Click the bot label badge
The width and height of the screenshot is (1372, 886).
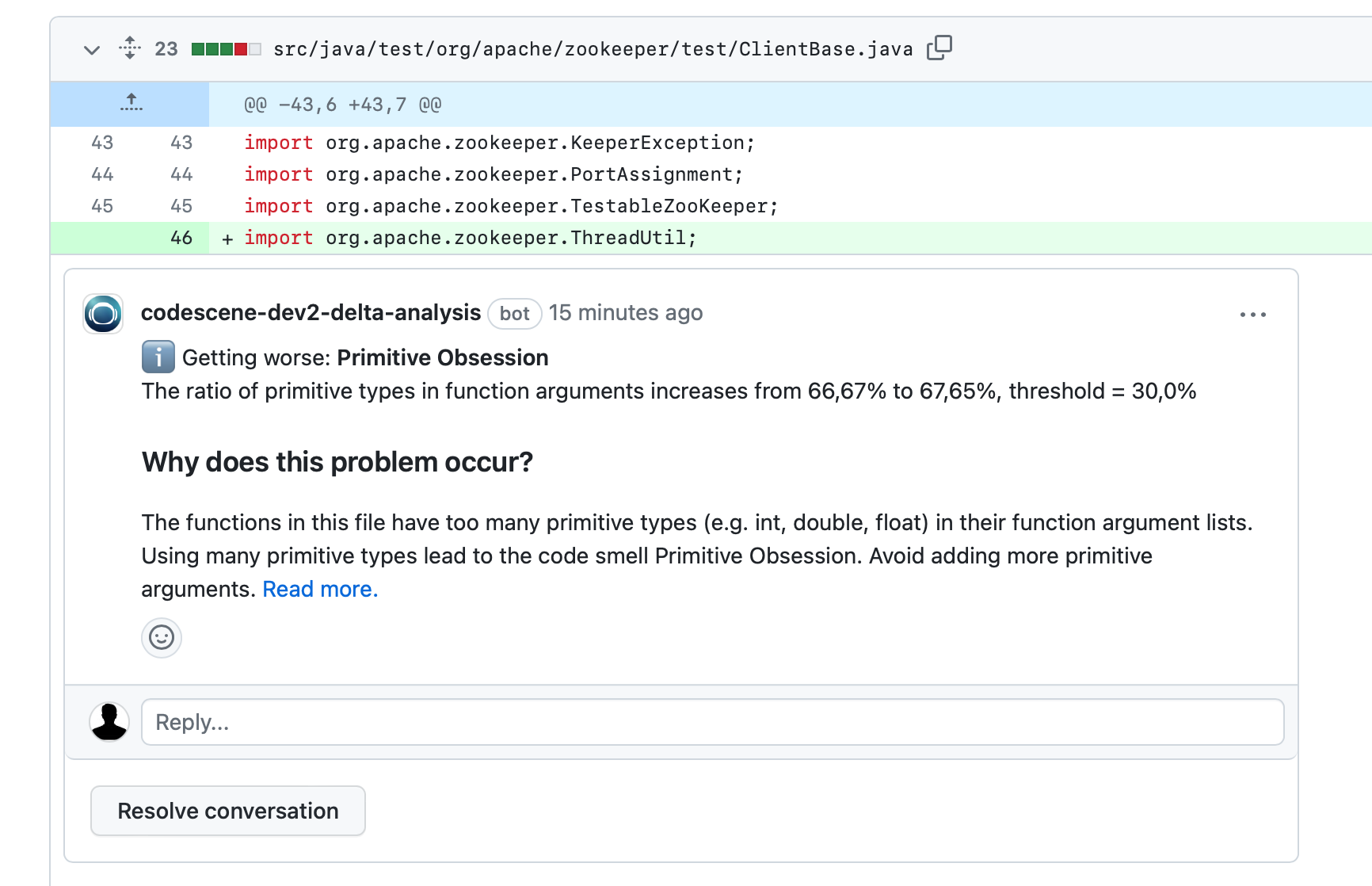pyautogui.click(x=514, y=314)
